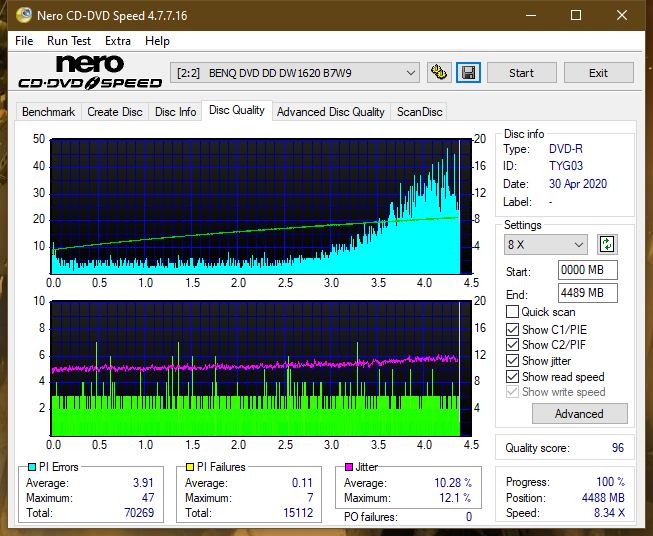Click the Progress value 100 %
This screenshot has height=536, width=653.
pos(611,482)
